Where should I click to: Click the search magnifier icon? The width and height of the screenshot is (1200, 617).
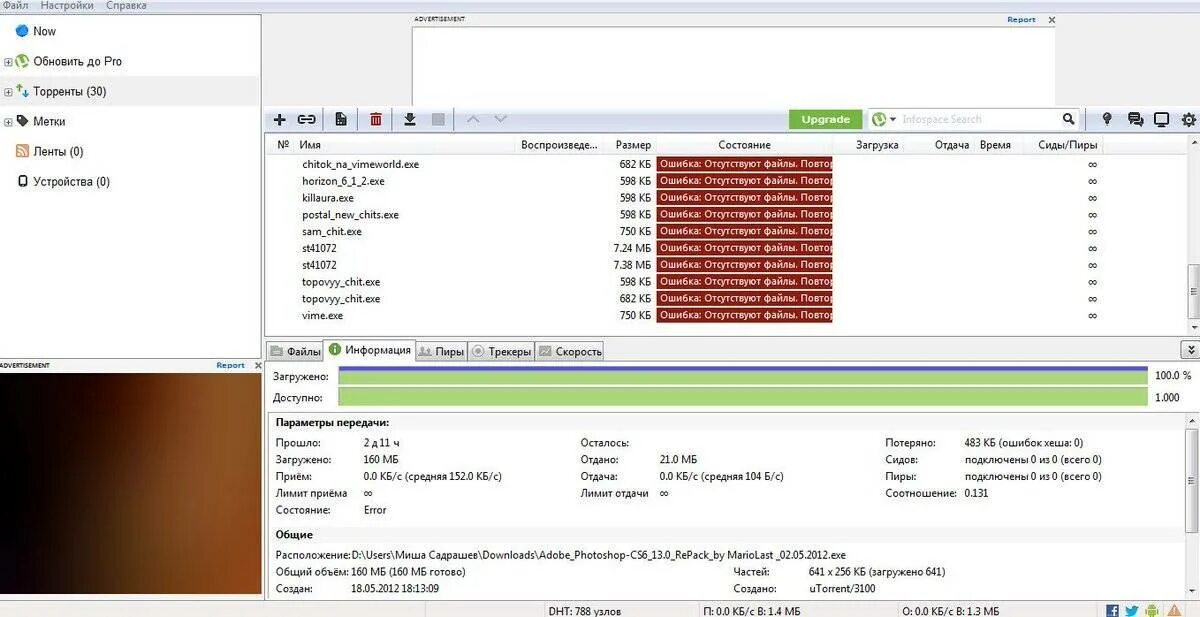click(1069, 119)
